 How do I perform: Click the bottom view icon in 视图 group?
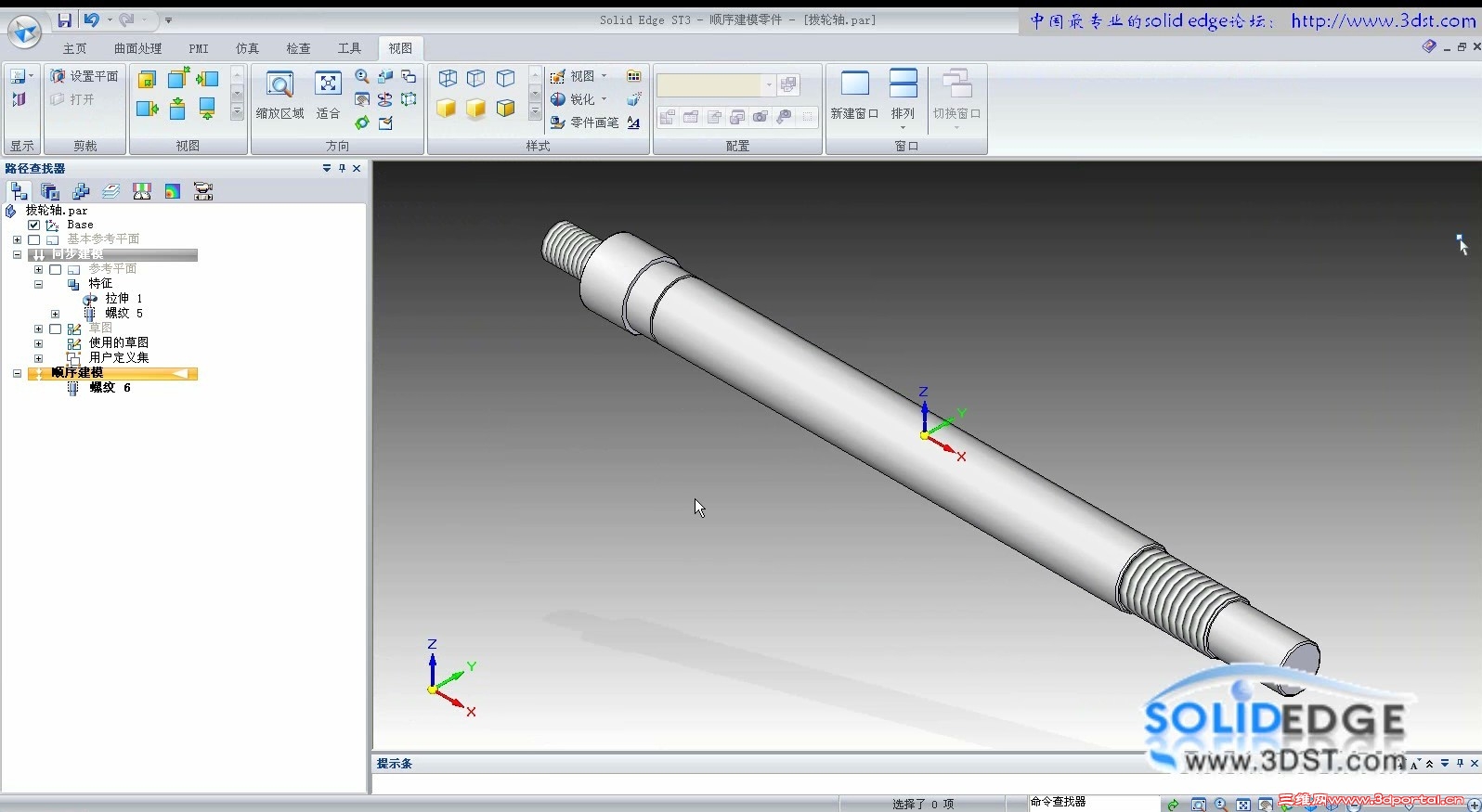pos(207,110)
